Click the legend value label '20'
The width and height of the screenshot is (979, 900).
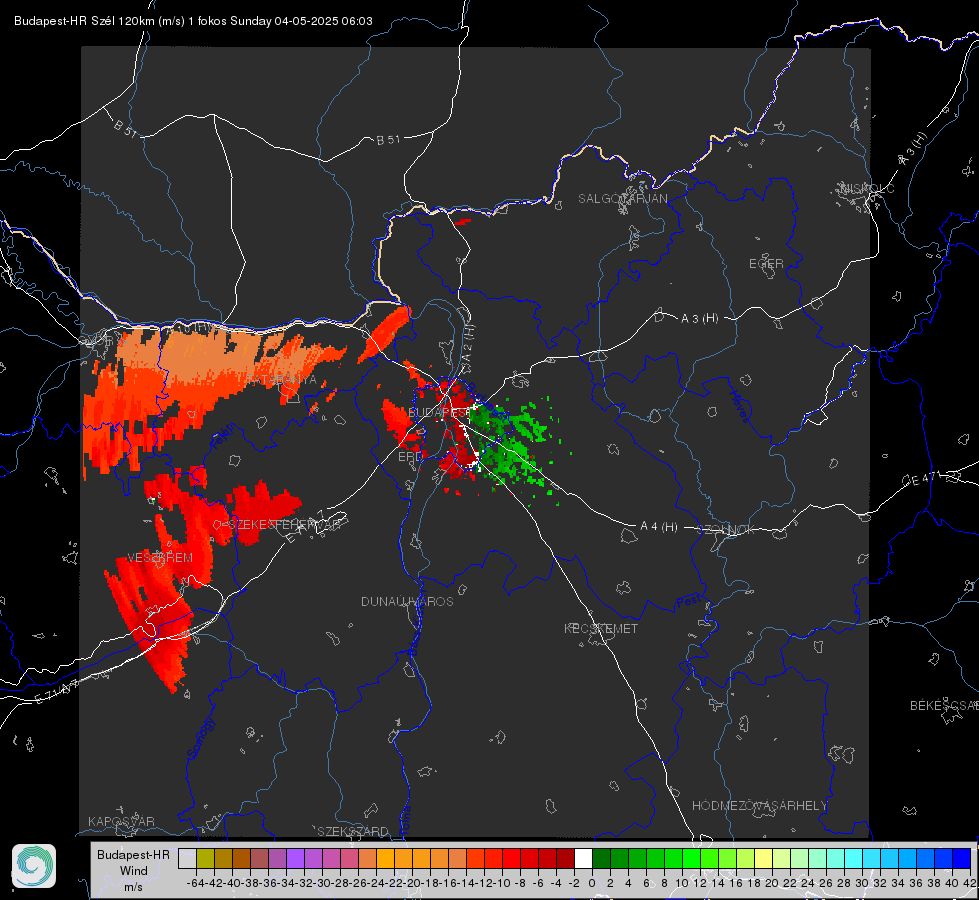tap(772, 883)
